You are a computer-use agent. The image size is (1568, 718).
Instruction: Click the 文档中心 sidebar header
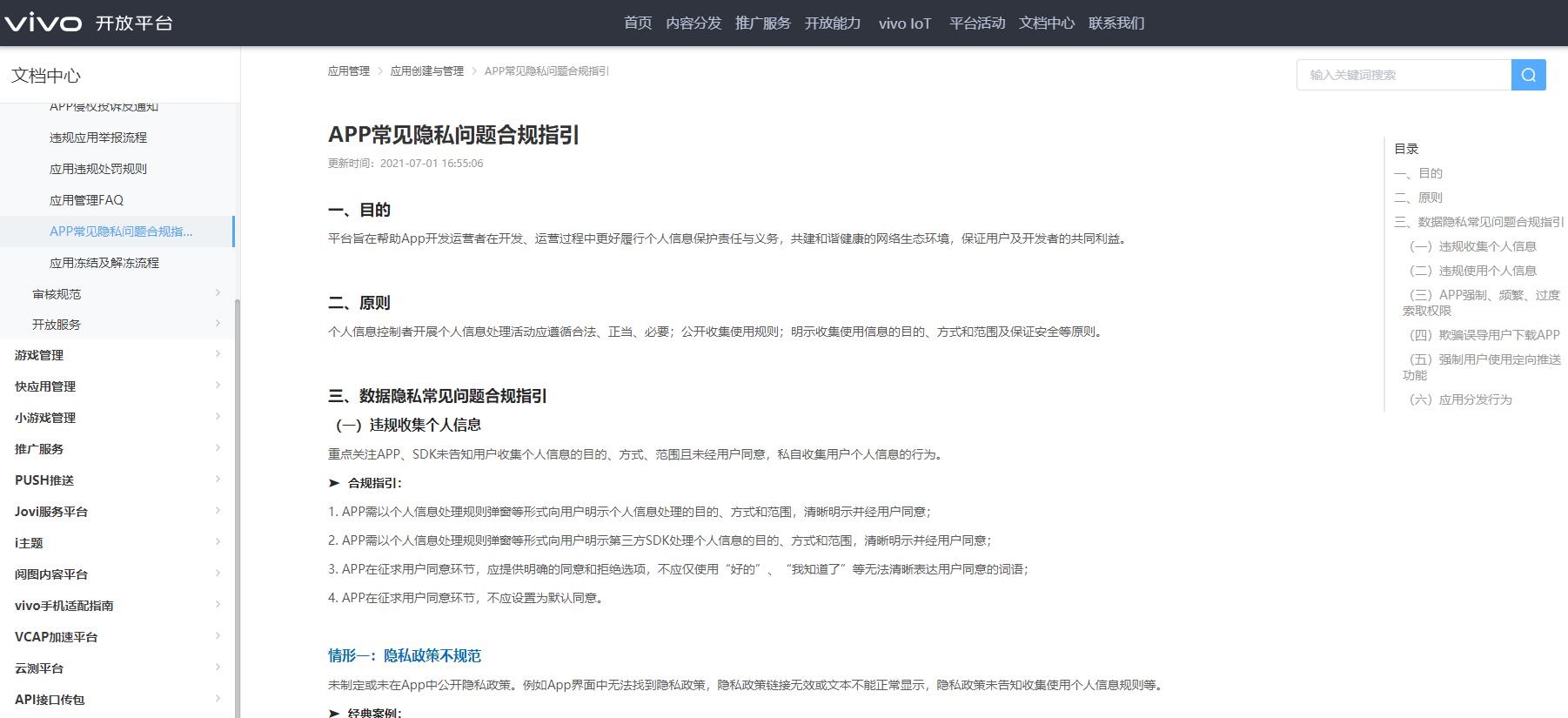point(46,76)
